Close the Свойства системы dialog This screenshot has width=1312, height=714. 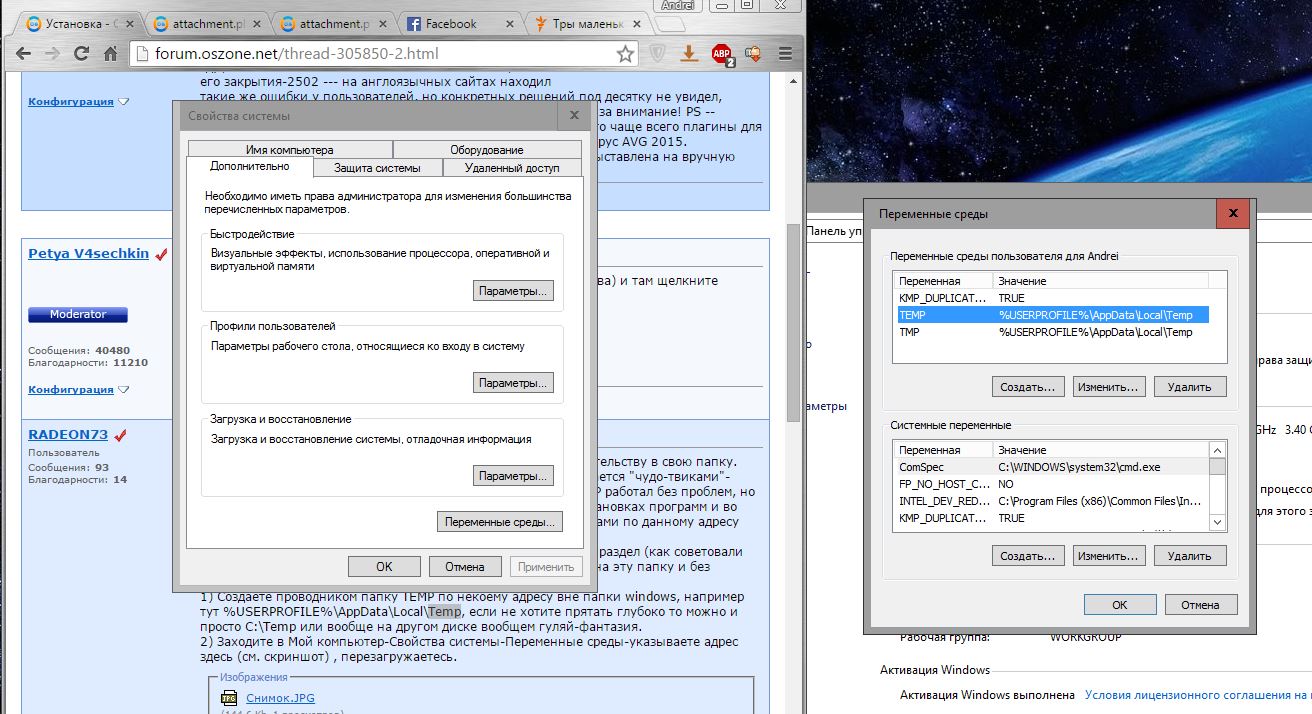tap(574, 115)
